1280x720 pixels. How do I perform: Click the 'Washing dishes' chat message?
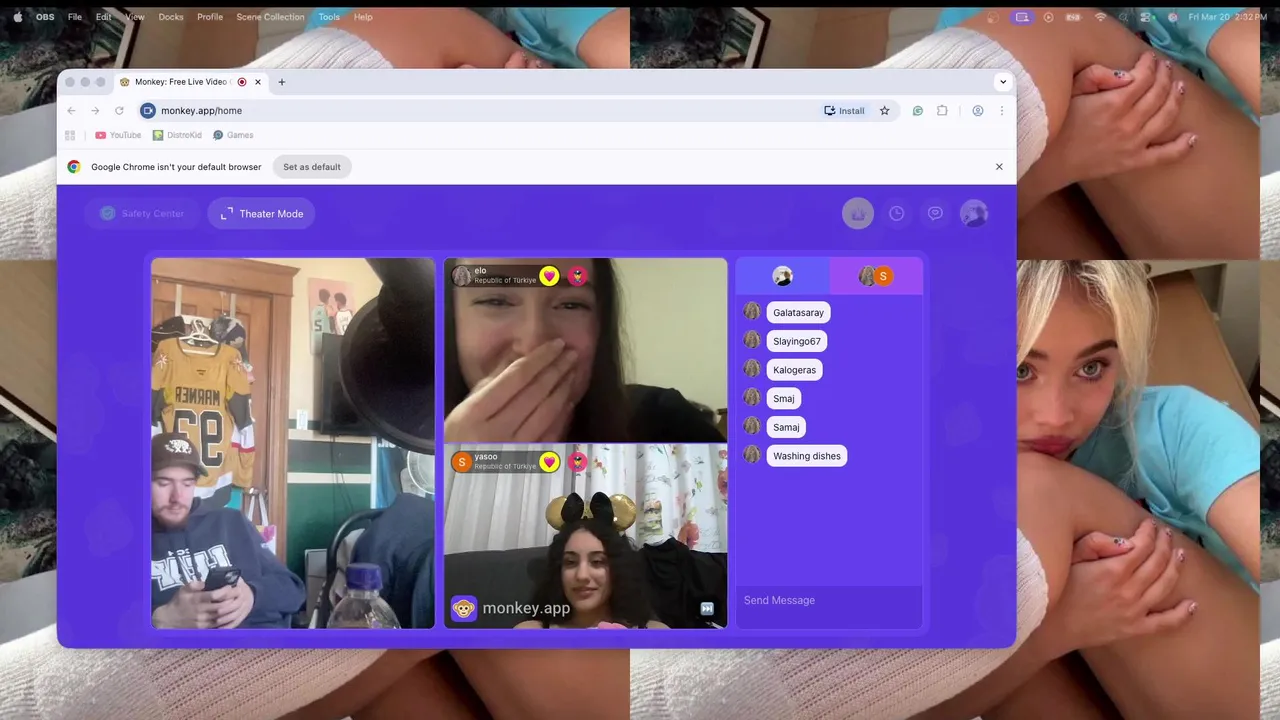(807, 456)
